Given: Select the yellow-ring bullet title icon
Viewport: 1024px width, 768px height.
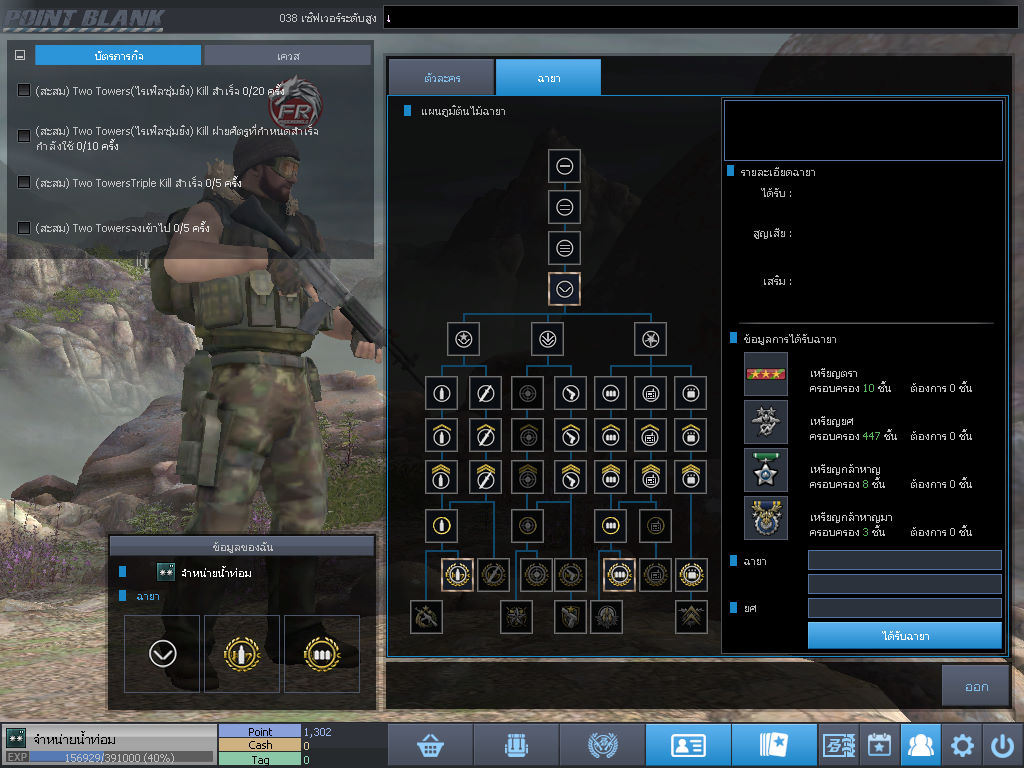Looking at the screenshot, I should pyautogui.click(x=441, y=525).
